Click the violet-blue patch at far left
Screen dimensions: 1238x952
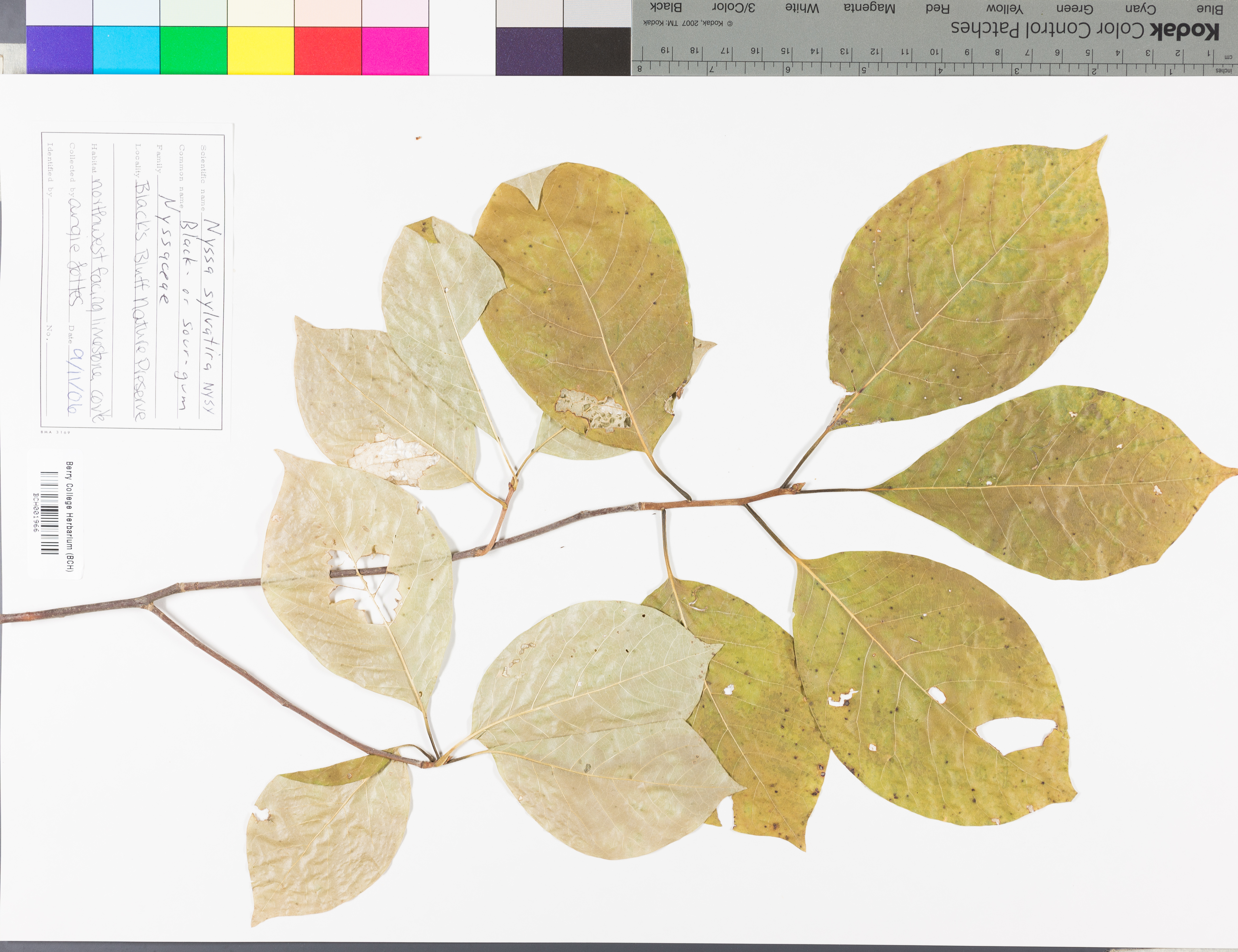coord(59,50)
